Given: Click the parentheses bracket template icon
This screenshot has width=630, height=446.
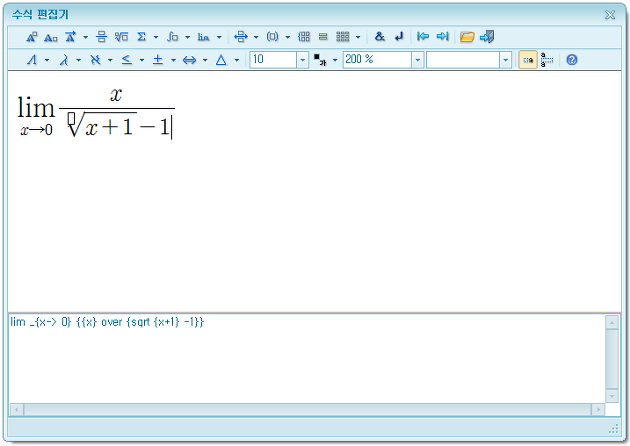Looking at the screenshot, I should pos(272,37).
